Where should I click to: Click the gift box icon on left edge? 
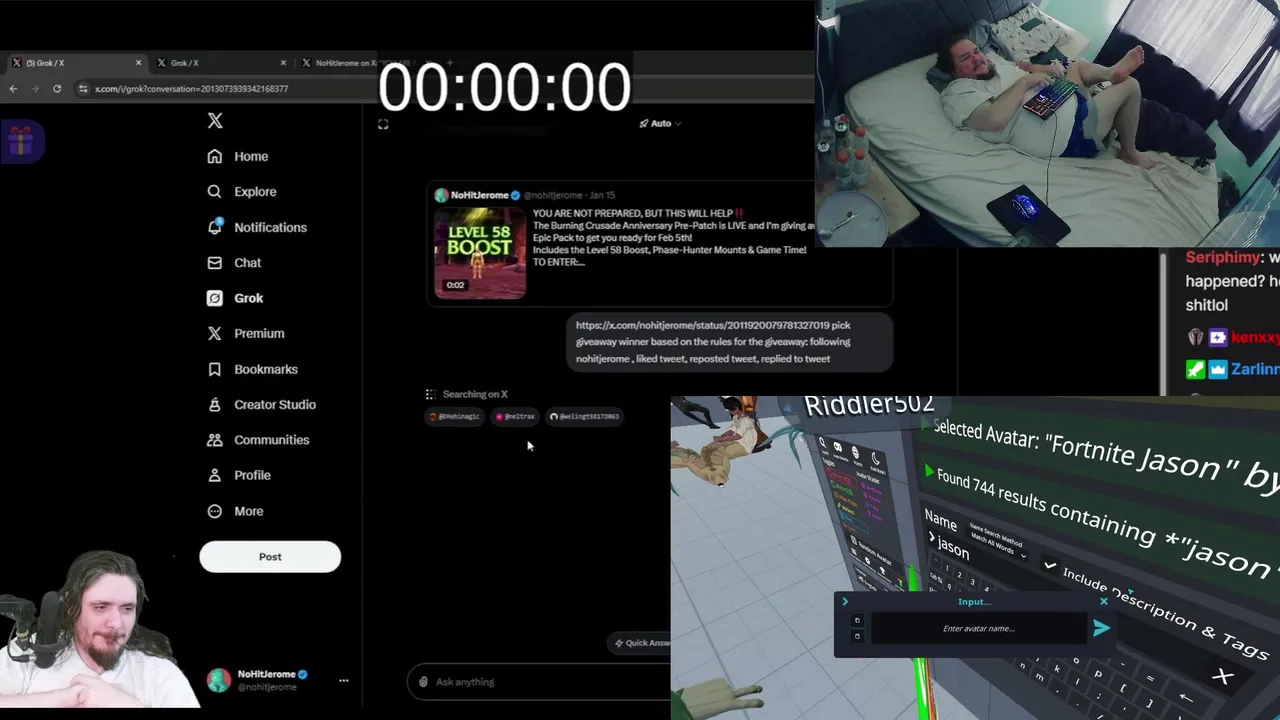click(21, 141)
